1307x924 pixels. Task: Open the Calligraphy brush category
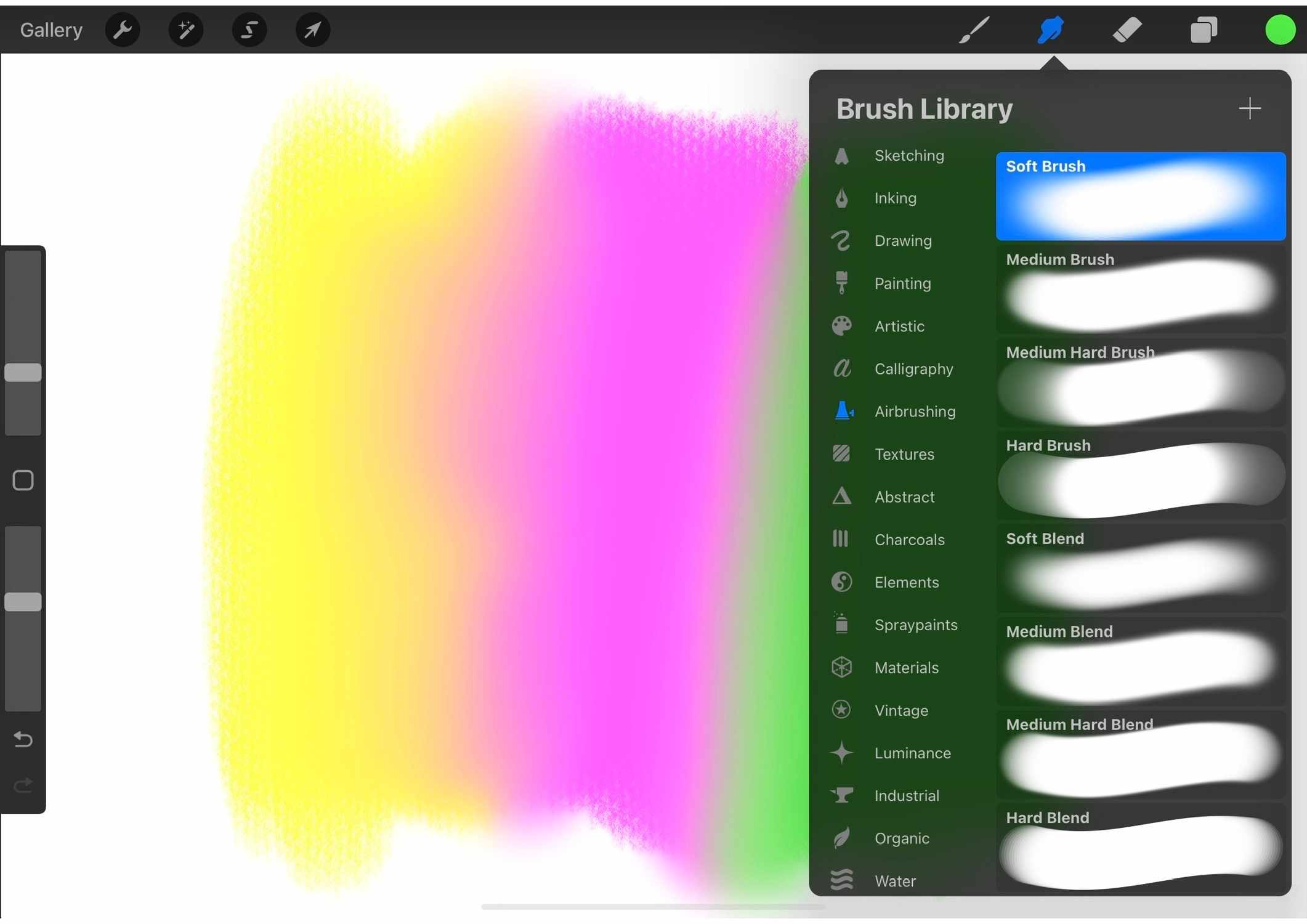tap(914, 368)
